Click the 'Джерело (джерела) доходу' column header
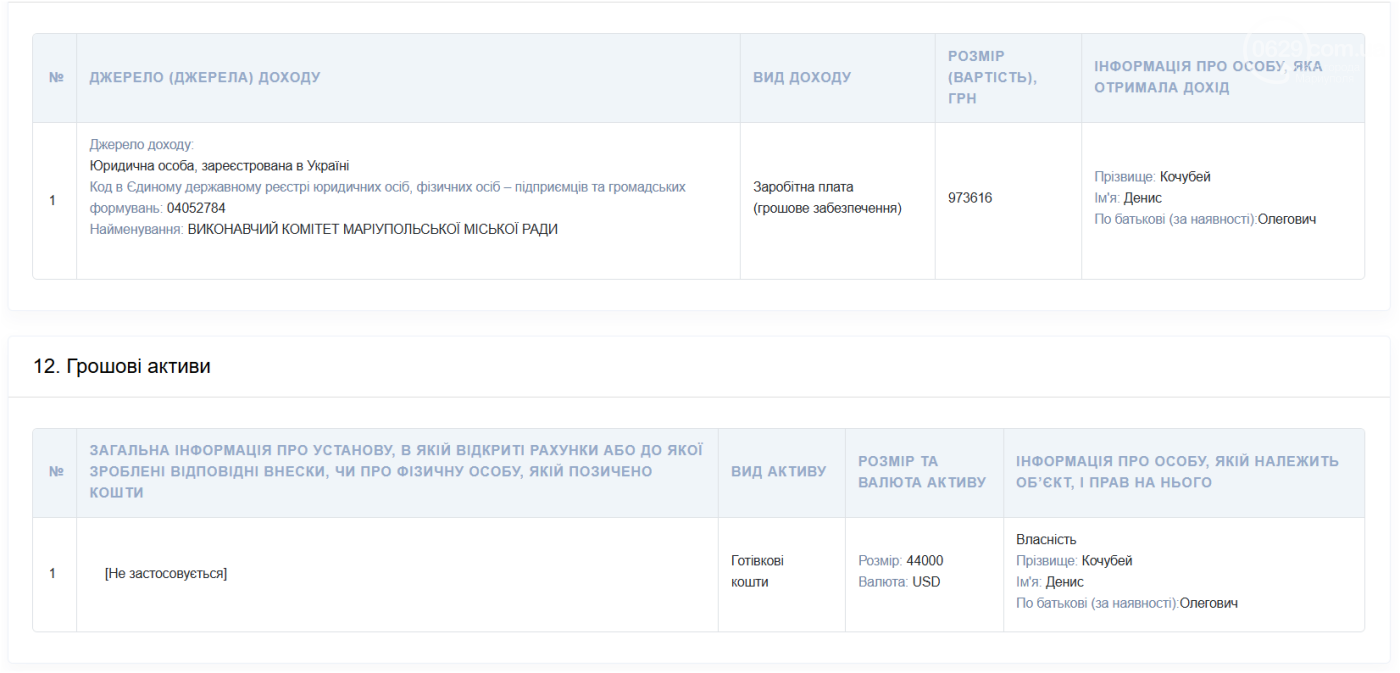1400x673 pixels. (205, 77)
